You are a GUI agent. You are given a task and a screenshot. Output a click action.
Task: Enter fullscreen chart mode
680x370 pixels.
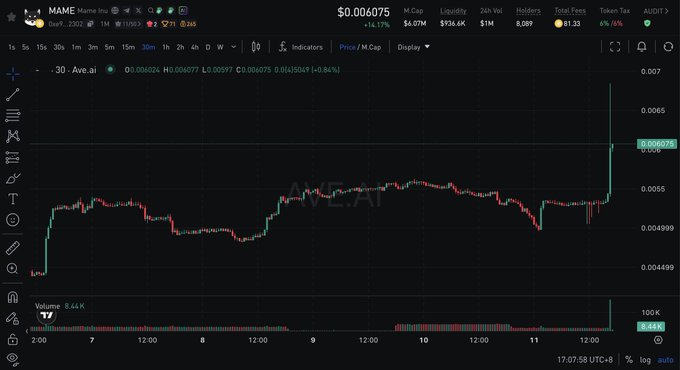(615, 47)
